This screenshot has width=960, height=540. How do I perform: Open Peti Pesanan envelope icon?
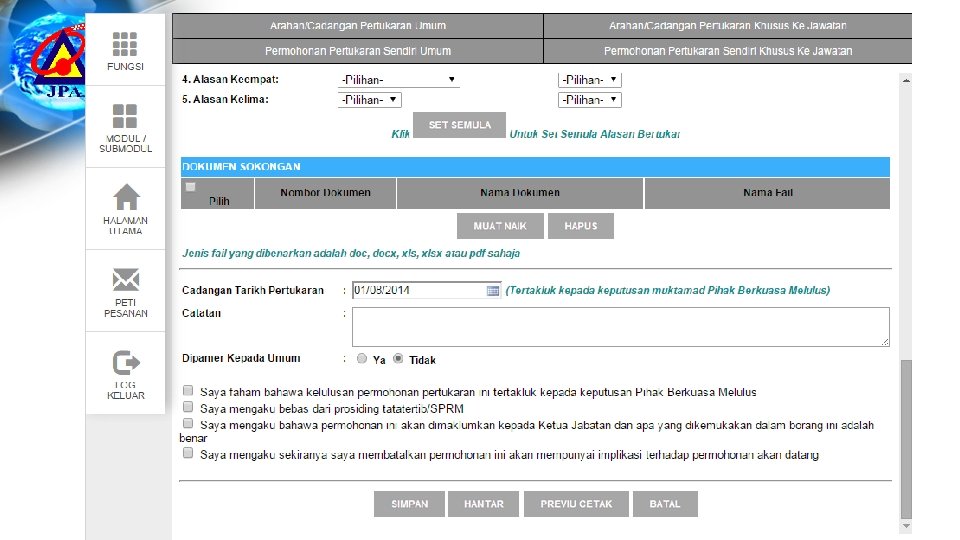point(126,280)
